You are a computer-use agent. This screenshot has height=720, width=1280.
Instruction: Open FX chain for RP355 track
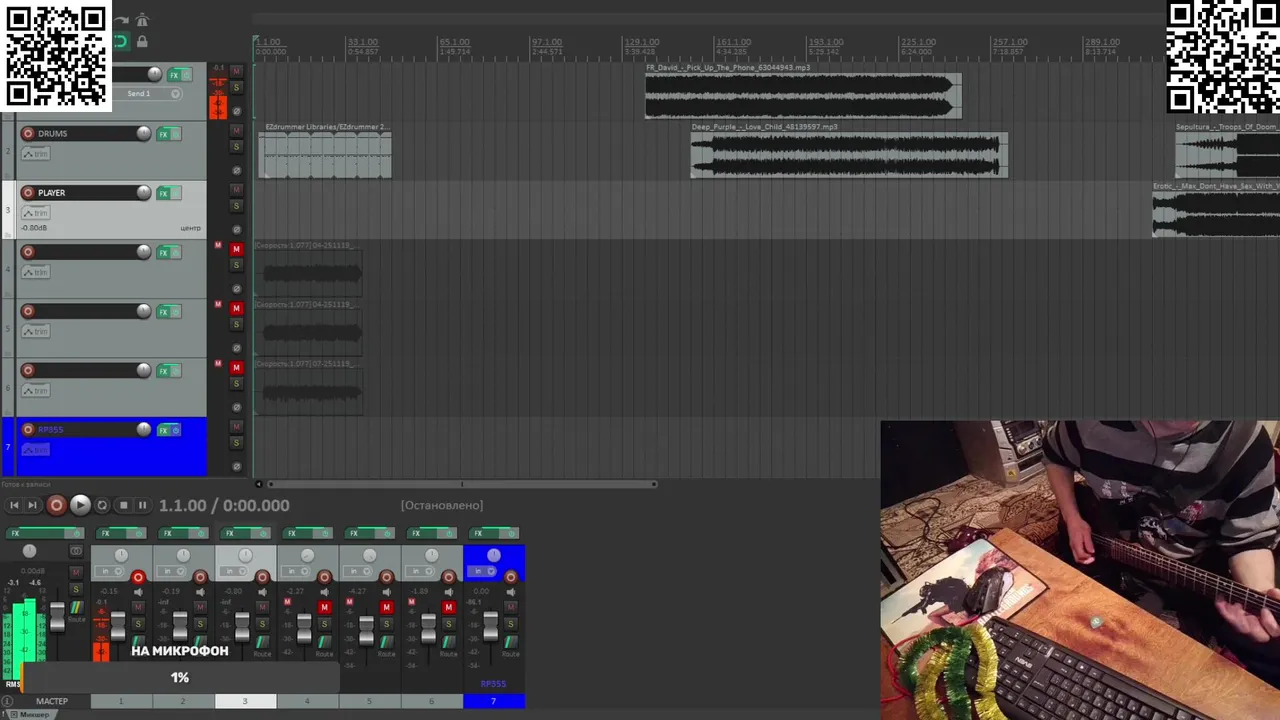(x=163, y=430)
